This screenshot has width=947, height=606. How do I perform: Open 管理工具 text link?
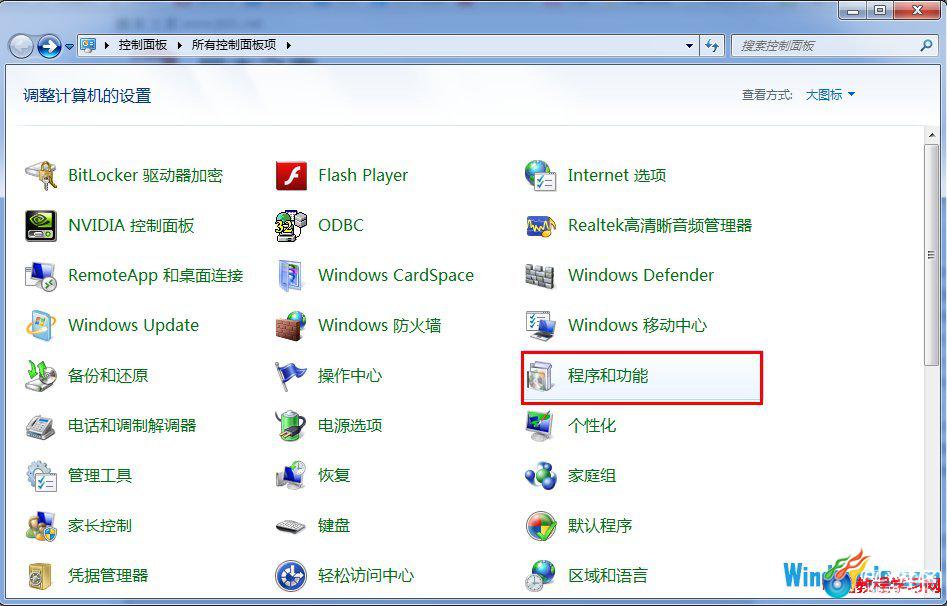[x=100, y=475]
